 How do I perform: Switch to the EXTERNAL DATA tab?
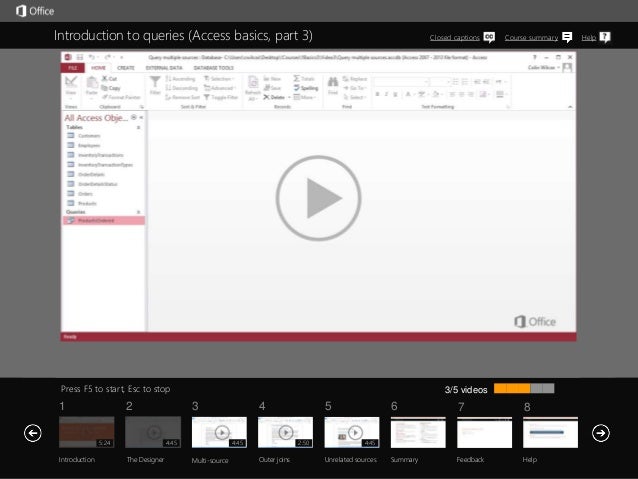pyautogui.click(x=164, y=68)
